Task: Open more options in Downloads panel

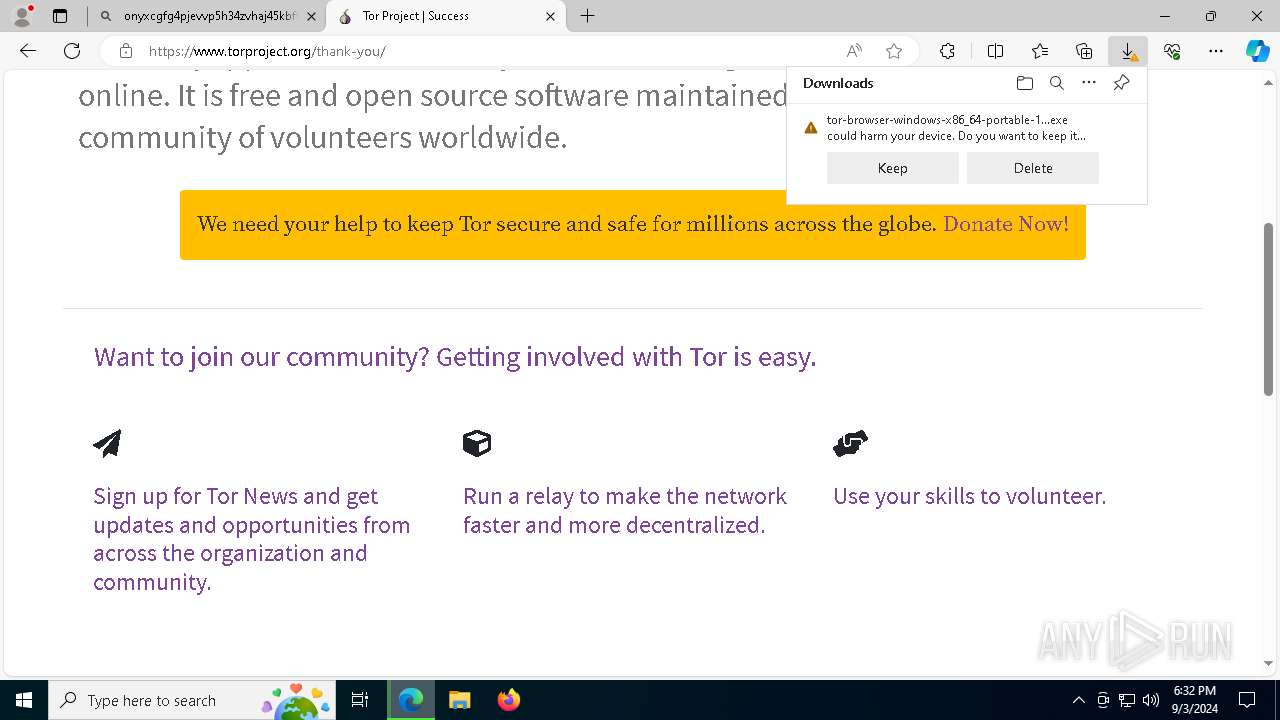Action: pos(1089,83)
